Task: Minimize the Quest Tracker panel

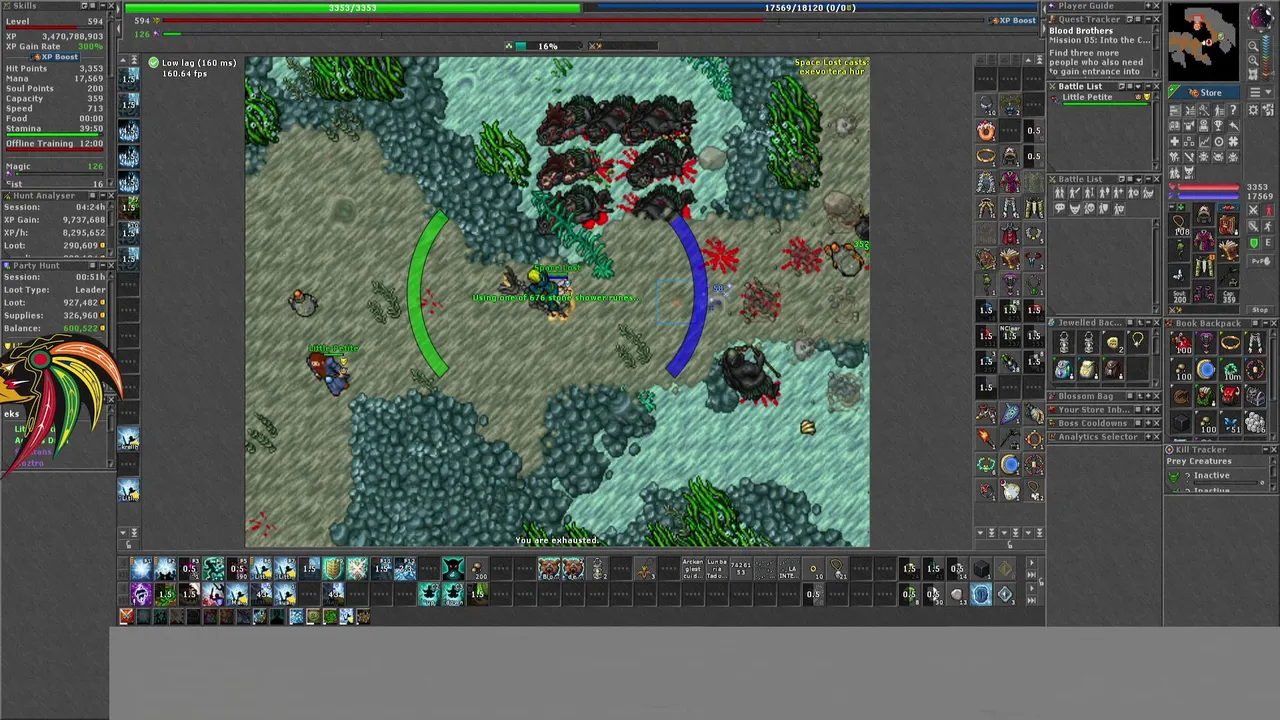Action: (1148, 19)
